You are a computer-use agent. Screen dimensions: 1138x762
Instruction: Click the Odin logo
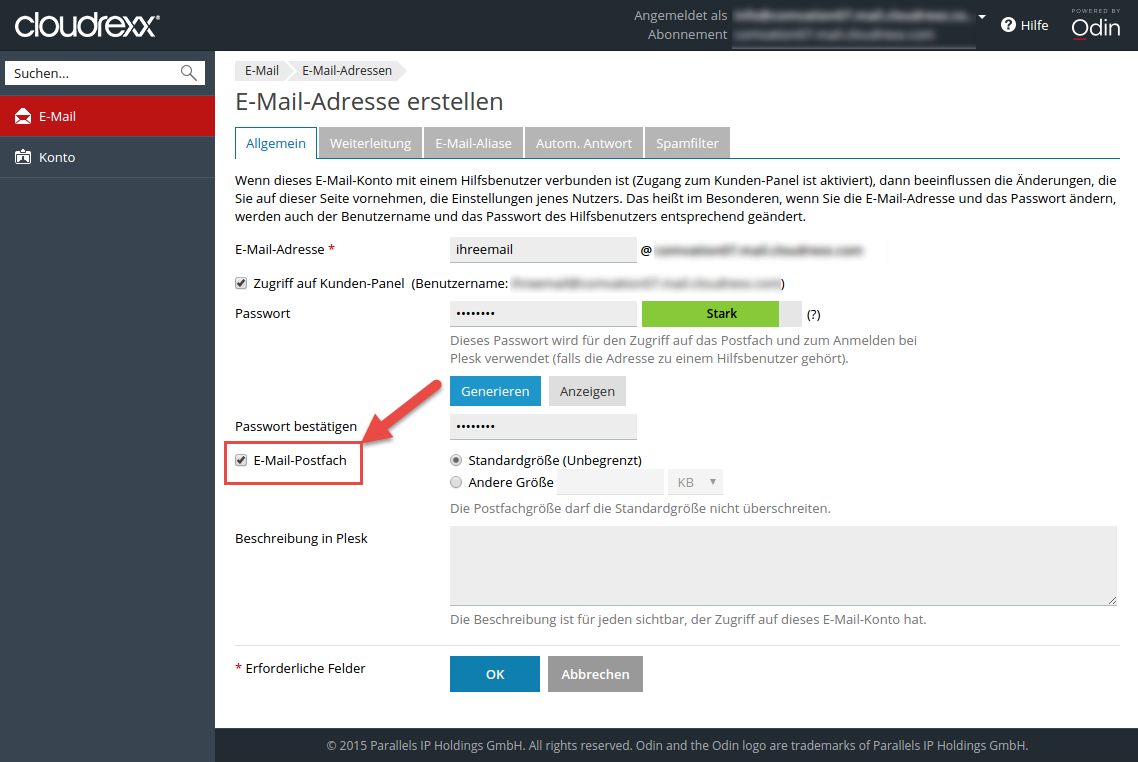pos(1096,23)
